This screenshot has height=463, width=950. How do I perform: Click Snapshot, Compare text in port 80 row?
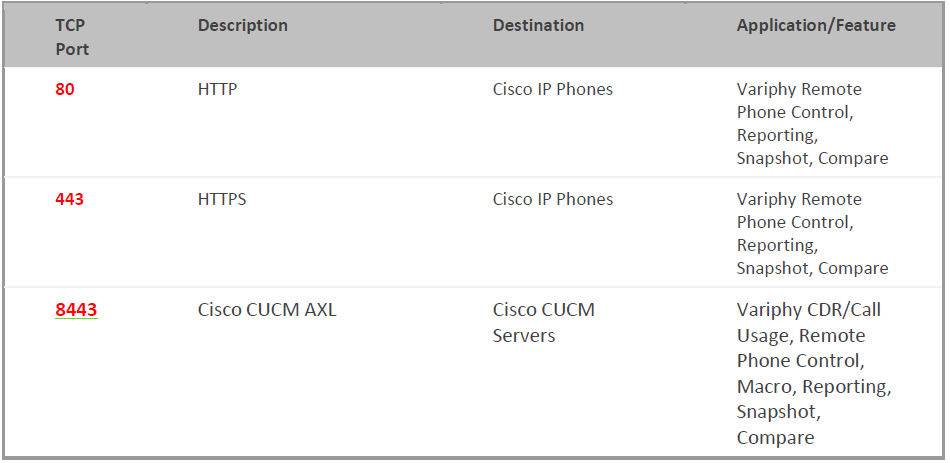click(812, 158)
